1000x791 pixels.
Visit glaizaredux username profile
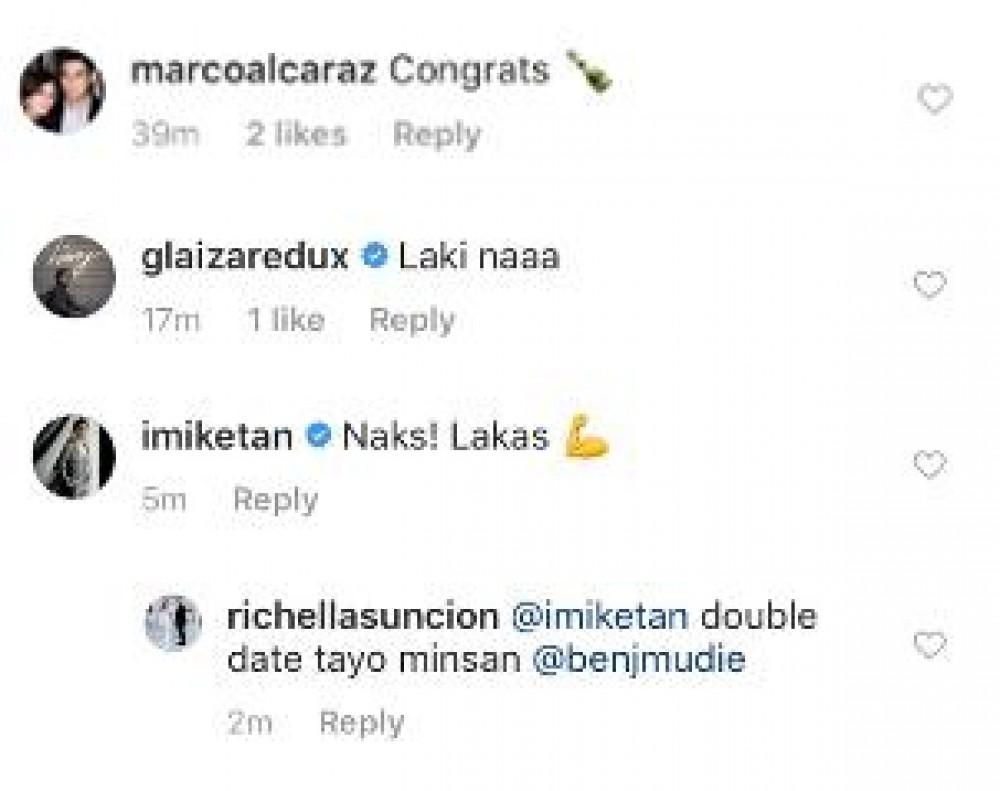(x=245, y=257)
